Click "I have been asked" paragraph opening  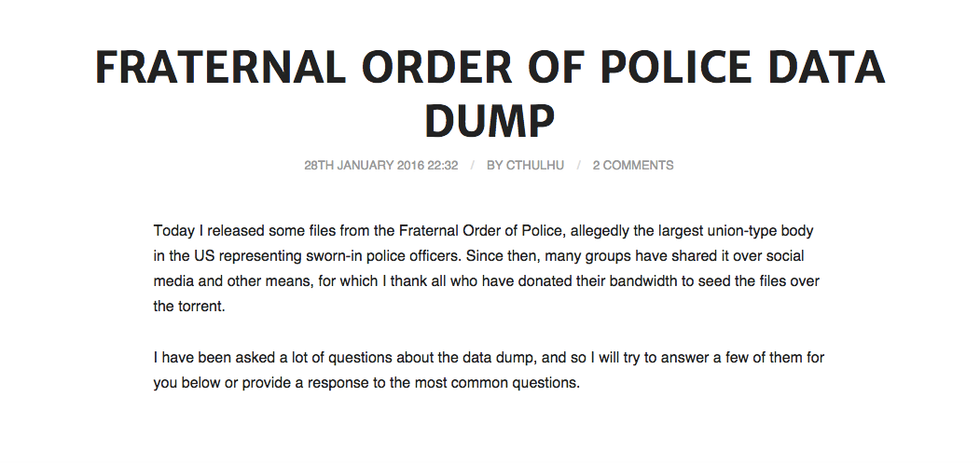210,358
